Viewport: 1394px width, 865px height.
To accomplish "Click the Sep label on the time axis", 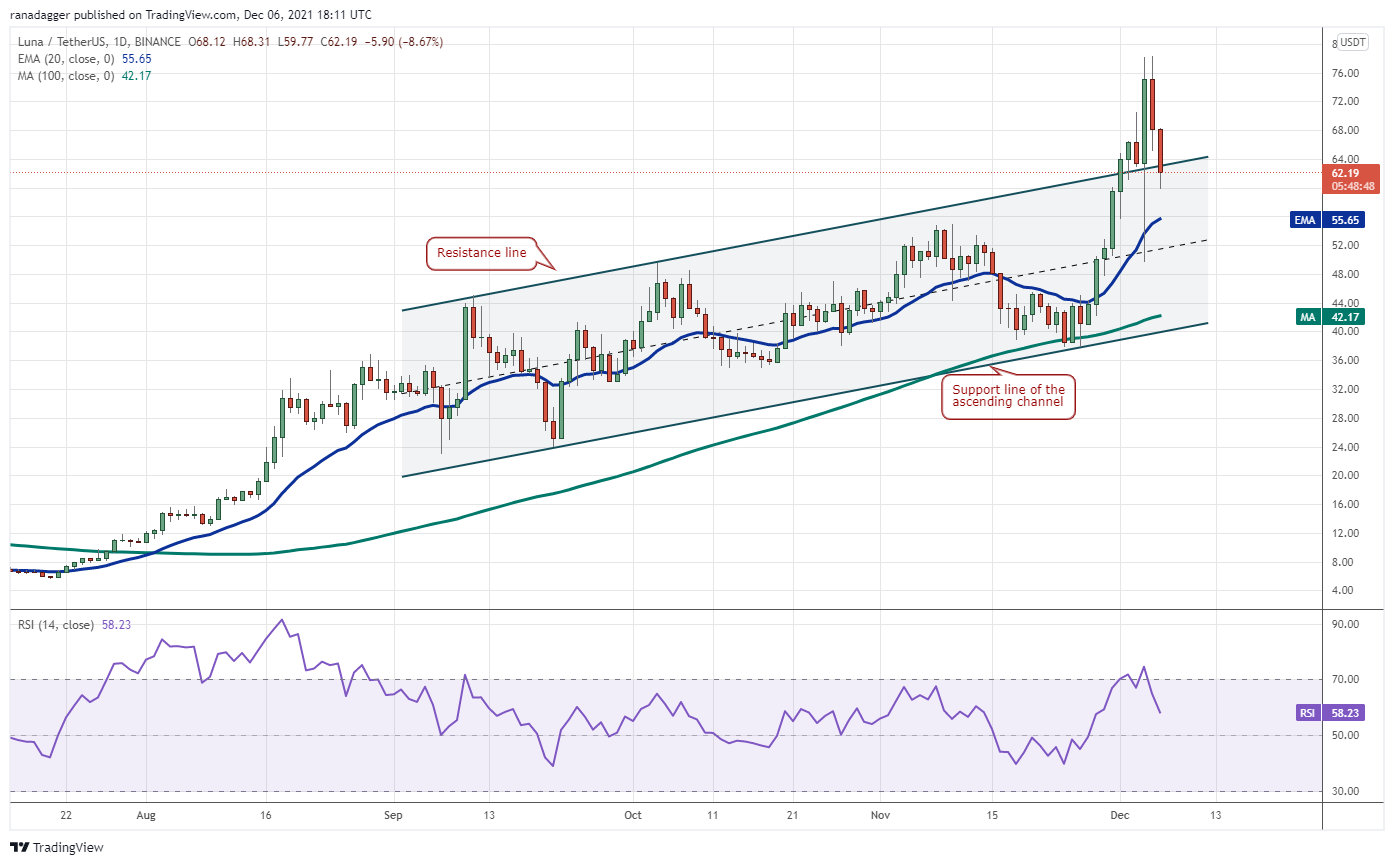I will coord(394,816).
